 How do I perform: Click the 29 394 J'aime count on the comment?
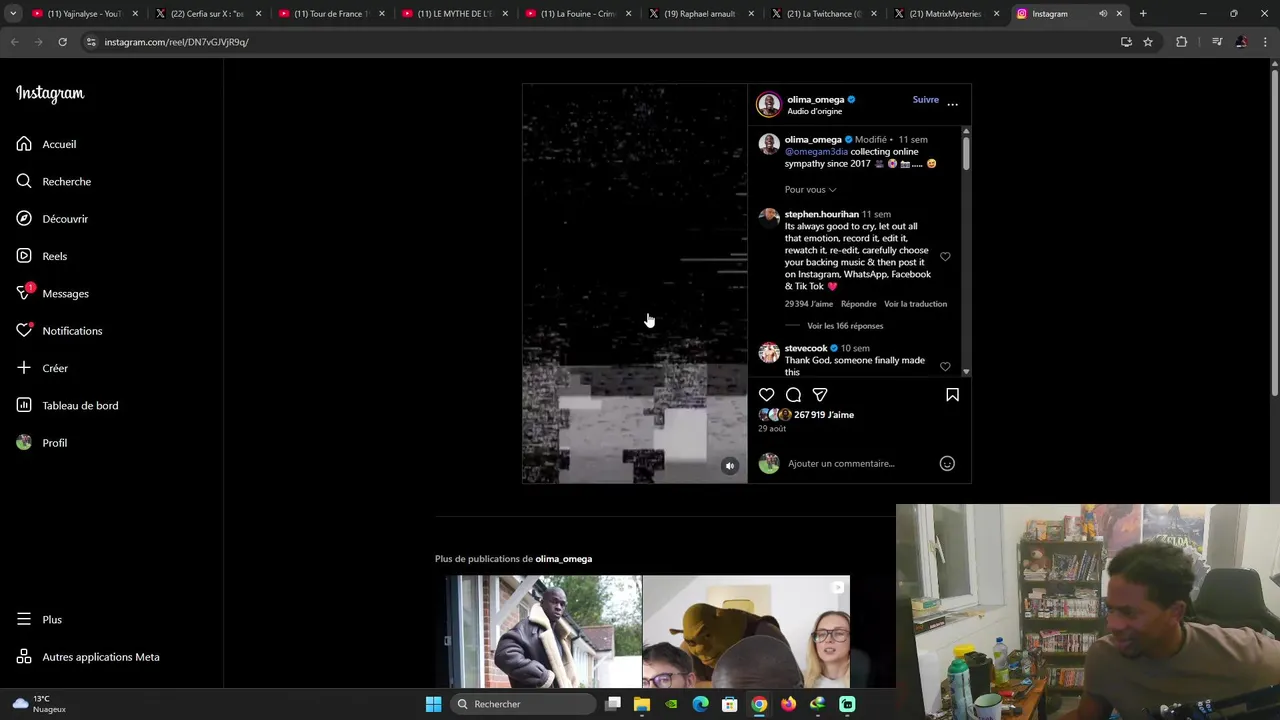(x=809, y=304)
